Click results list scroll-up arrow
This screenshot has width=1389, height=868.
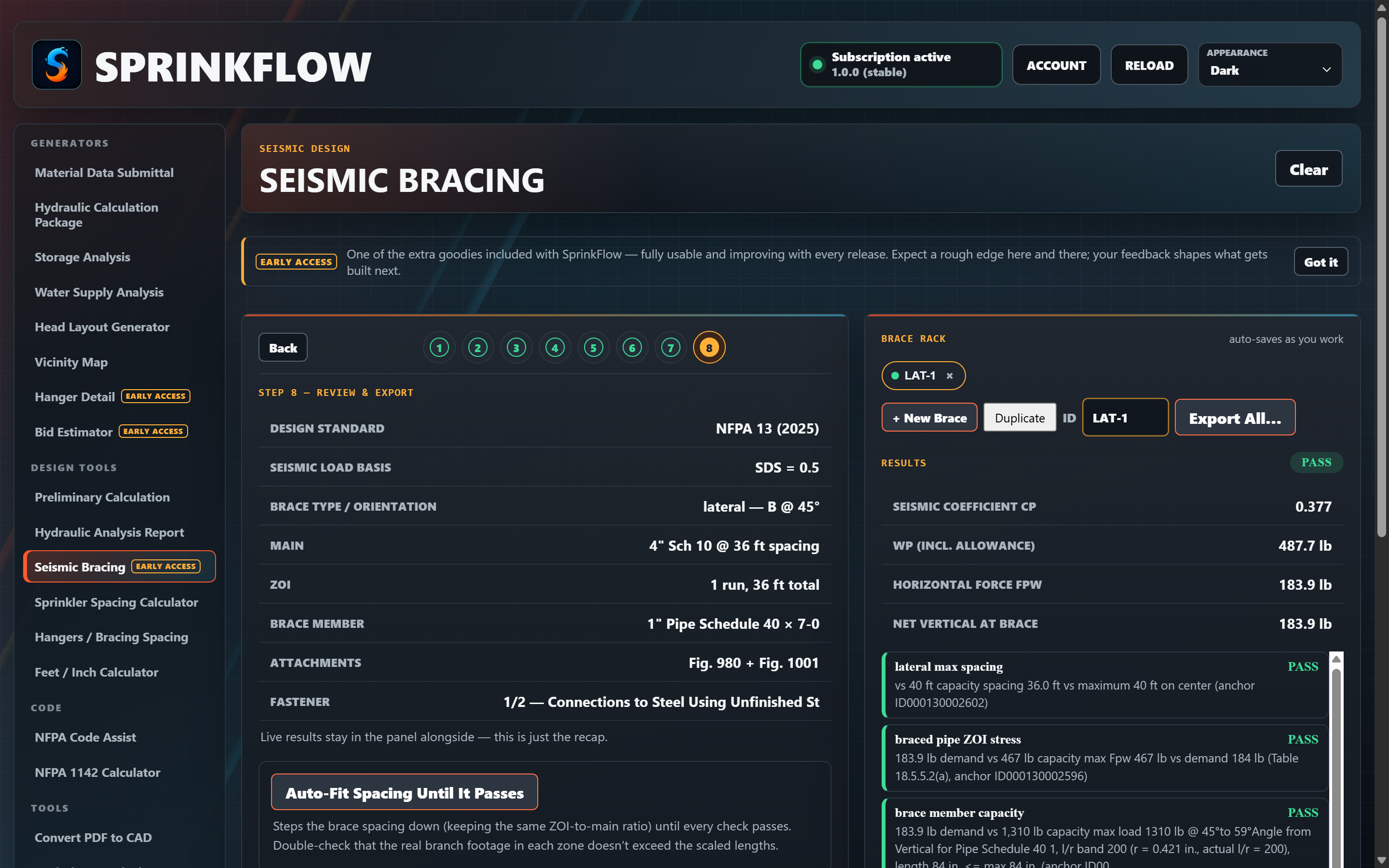(x=1336, y=659)
